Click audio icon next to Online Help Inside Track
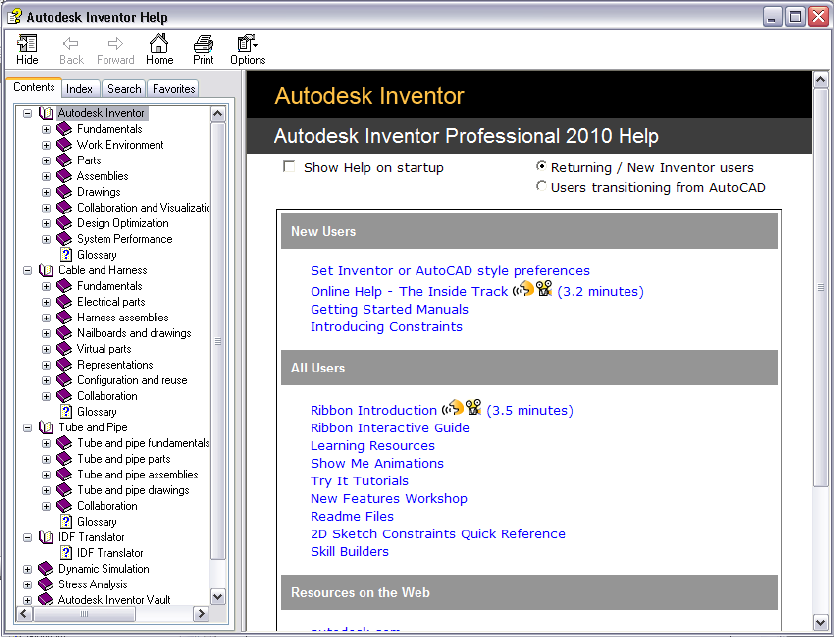This screenshot has width=834, height=637. pyautogui.click(x=523, y=289)
